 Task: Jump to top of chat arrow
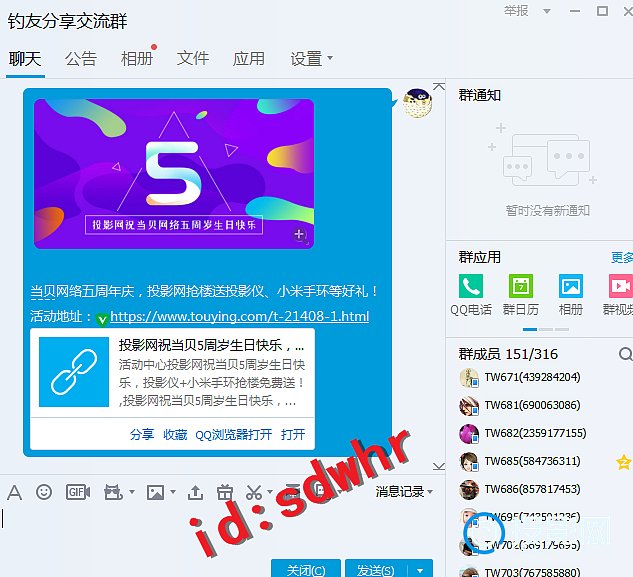tap(439, 86)
